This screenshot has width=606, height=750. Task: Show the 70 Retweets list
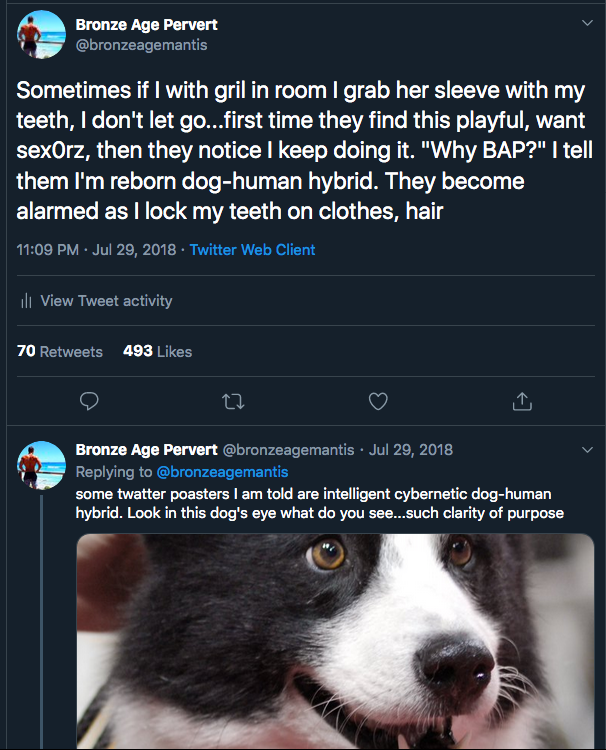click(x=60, y=351)
